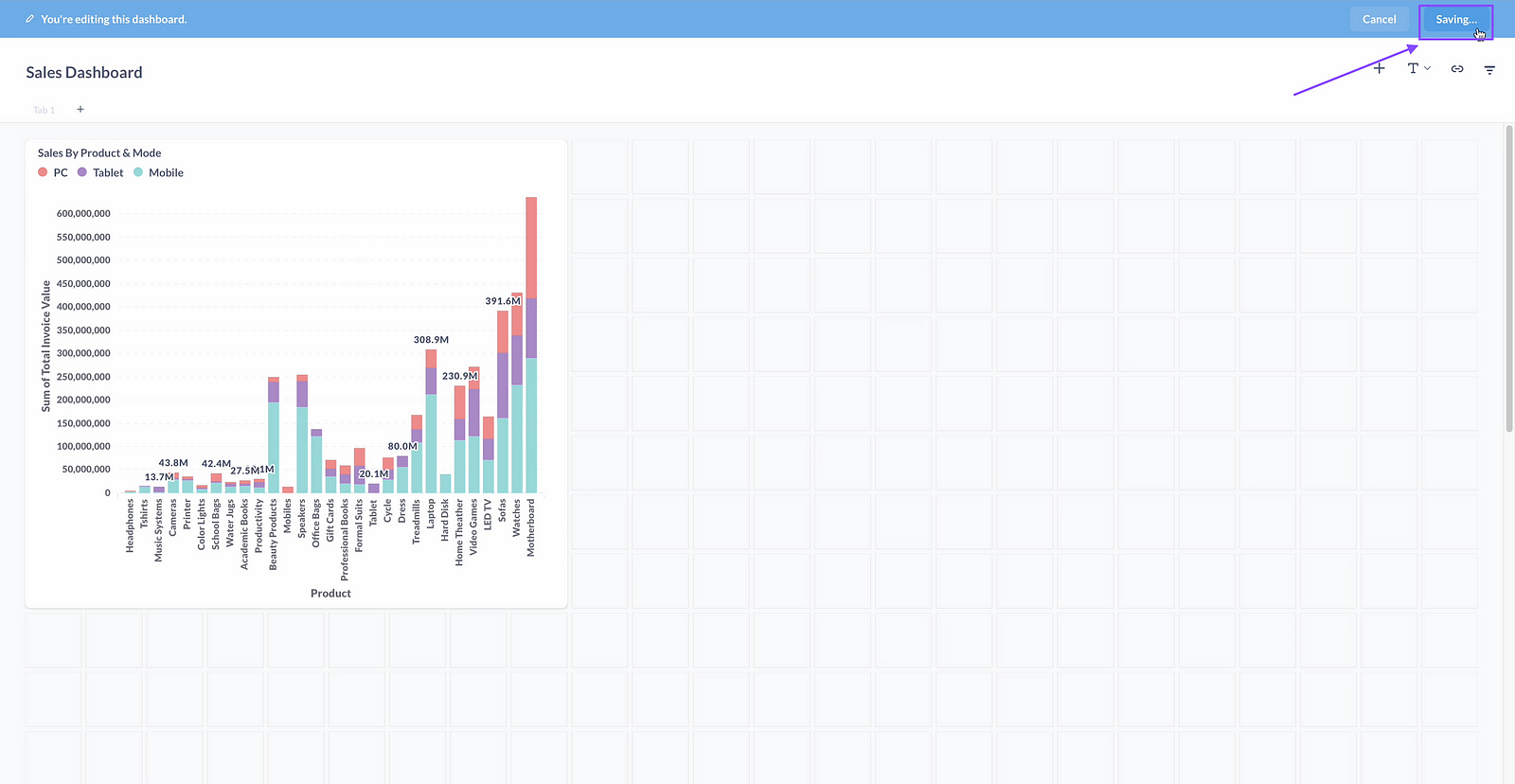The width and height of the screenshot is (1515, 784).
Task: Add a link card using the link icon
Action: coord(1457,69)
